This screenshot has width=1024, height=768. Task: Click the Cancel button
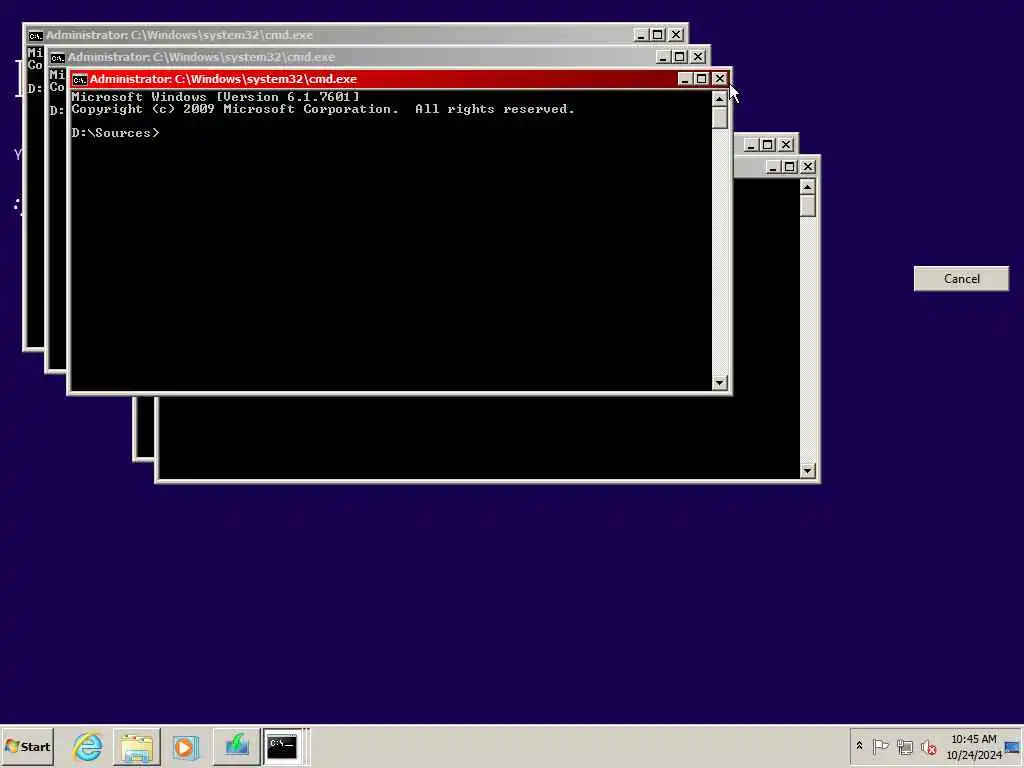pos(961,279)
